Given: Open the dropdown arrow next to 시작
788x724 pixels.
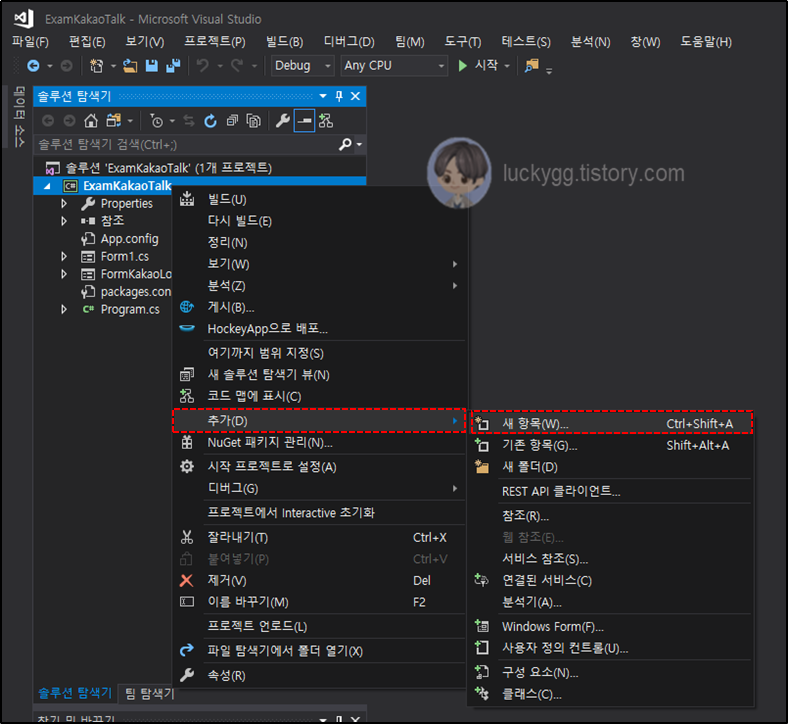Looking at the screenshot, I should [507, 66].
